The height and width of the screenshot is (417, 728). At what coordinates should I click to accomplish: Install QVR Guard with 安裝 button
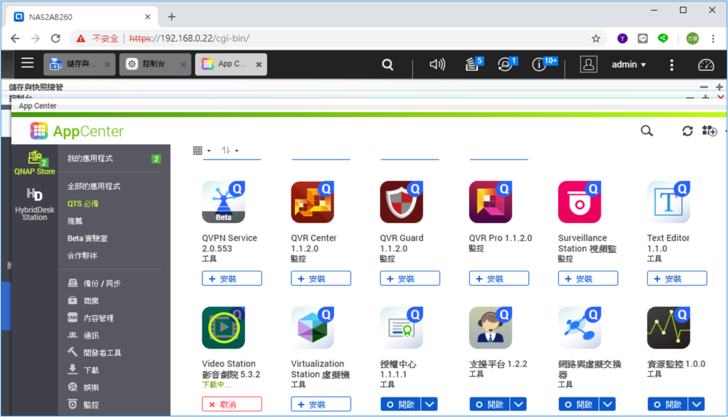[x=410, y=279]
